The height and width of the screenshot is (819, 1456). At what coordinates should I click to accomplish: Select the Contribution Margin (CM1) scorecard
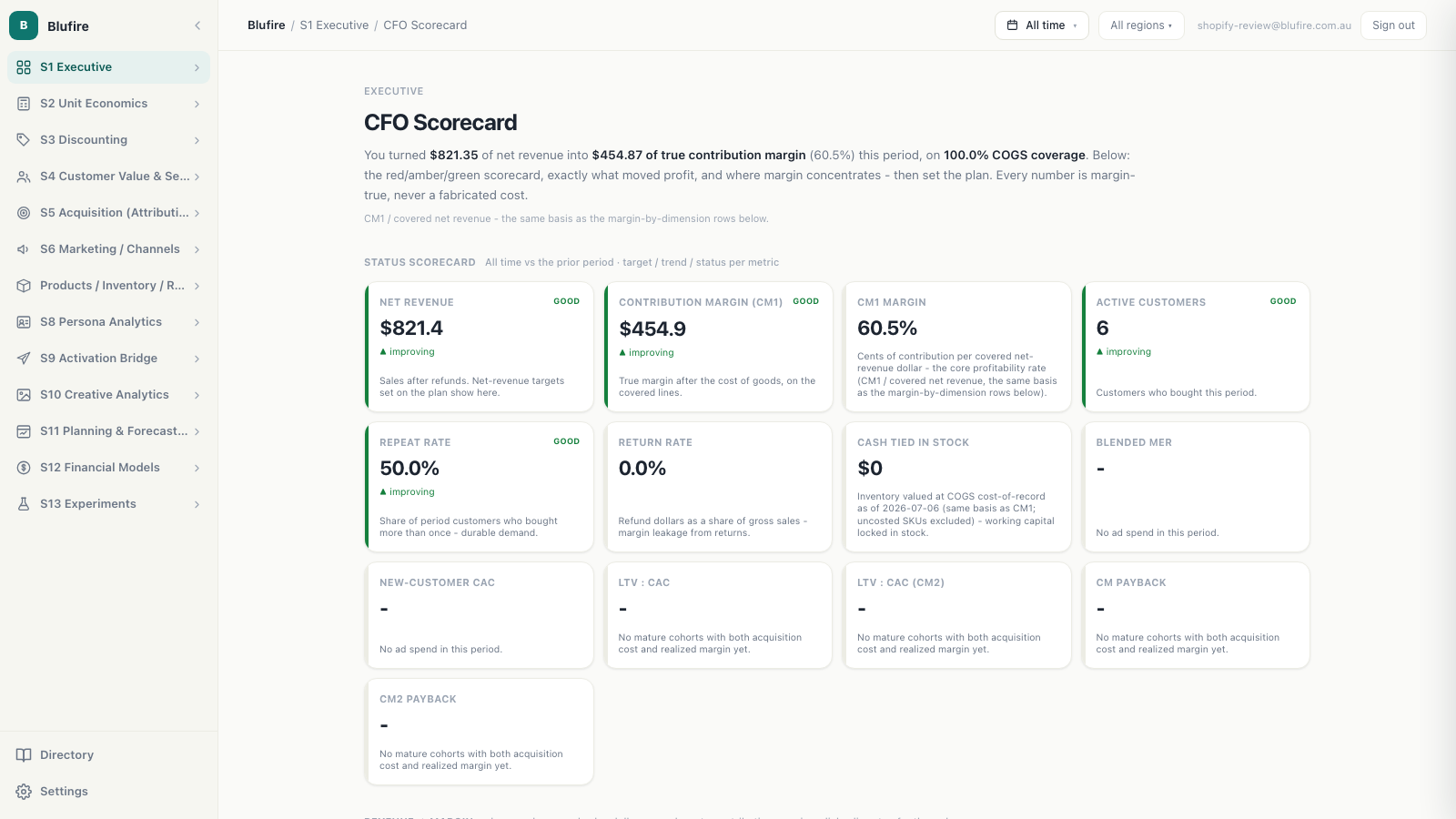pos(719,347)
